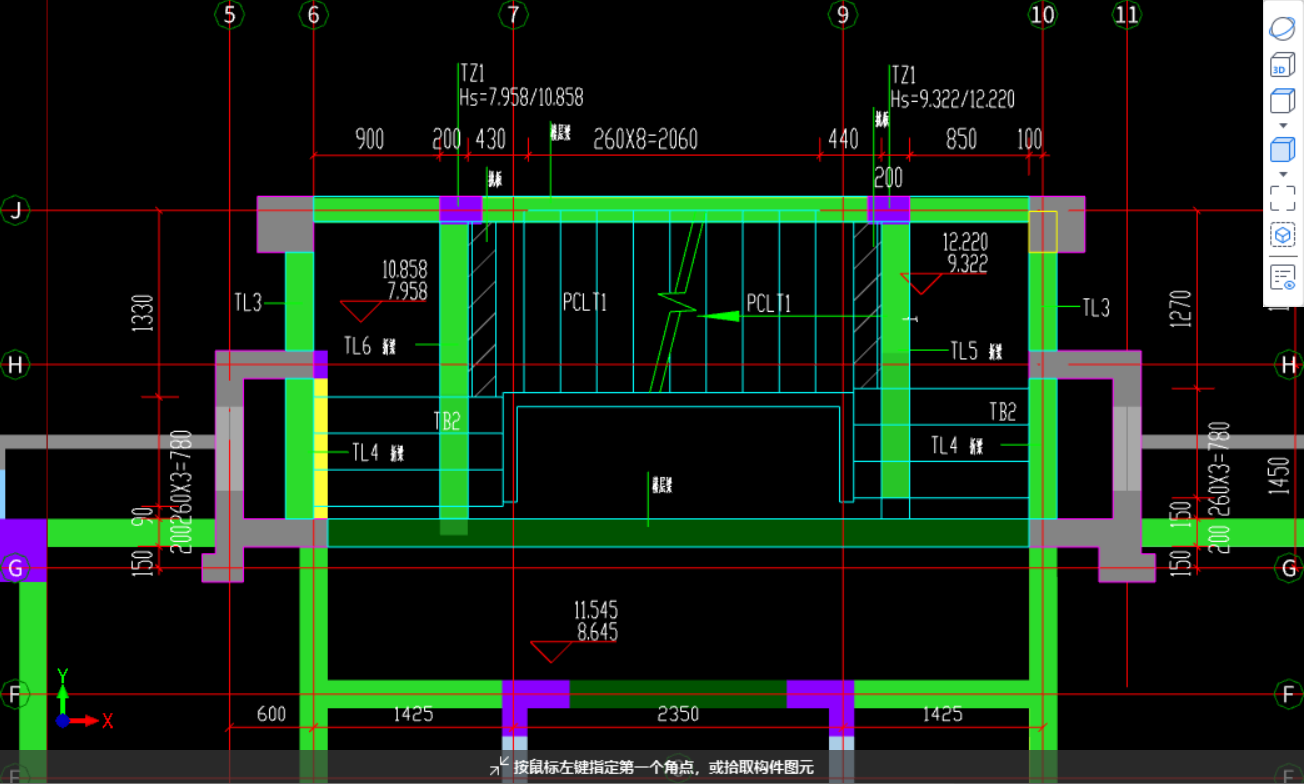The height and width of the screenshot is (784, 1304).
Task: Open dropdown arrow under the view cube icon
Action: click(1283, 125)
